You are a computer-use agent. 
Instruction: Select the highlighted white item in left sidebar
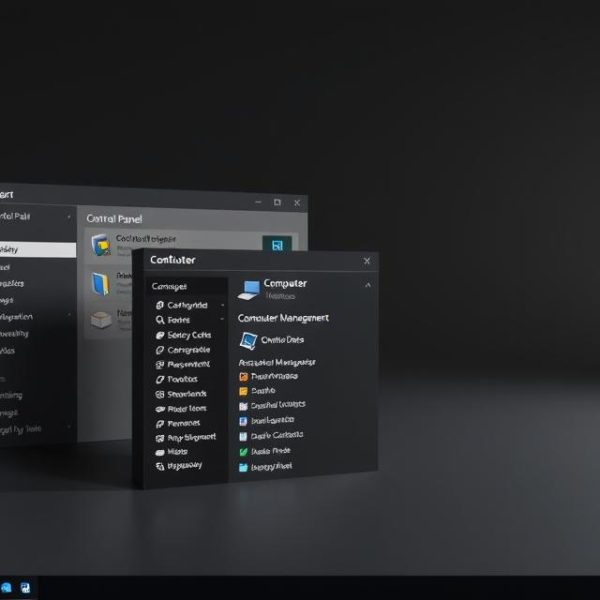pyautogui.click(x=37, y=249)
